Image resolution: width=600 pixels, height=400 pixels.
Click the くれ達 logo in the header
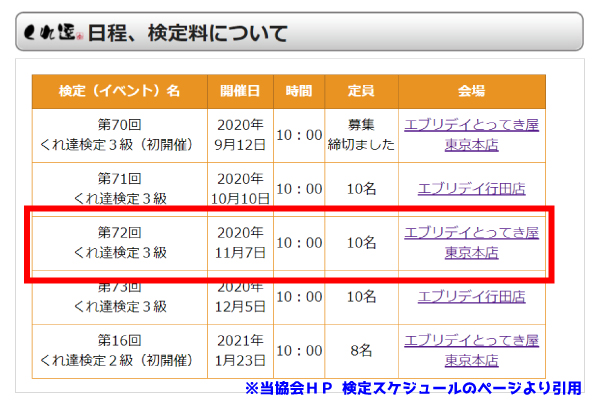pyautogui.click(x=53, y=33)
